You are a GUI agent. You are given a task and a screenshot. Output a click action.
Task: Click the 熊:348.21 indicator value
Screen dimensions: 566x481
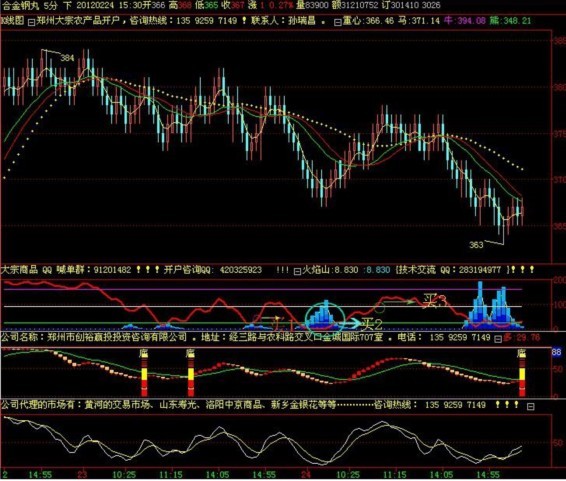click(510, 21)
